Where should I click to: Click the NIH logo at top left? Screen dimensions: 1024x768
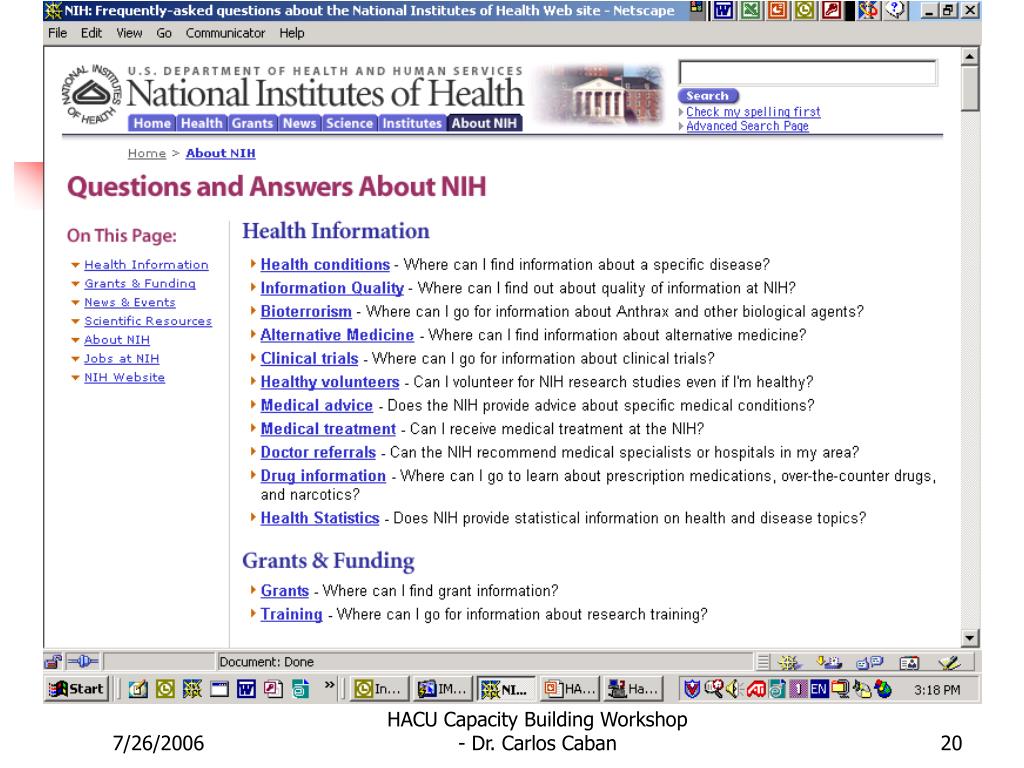click(91, 95)
